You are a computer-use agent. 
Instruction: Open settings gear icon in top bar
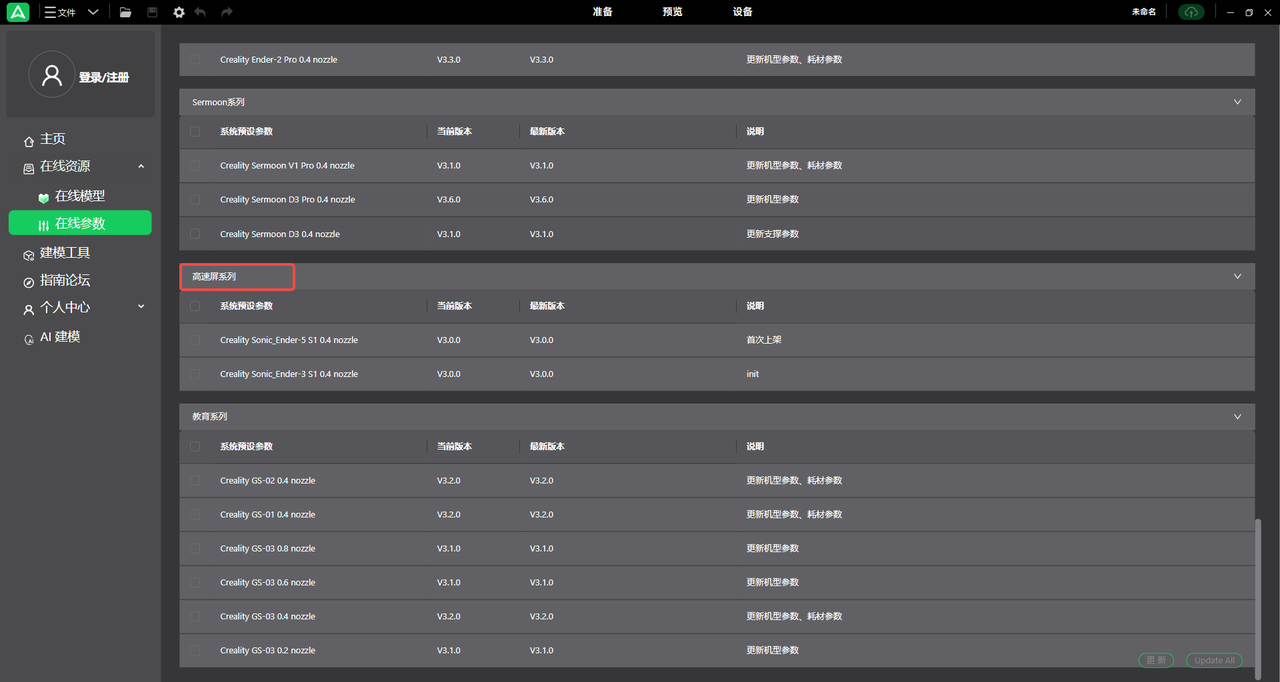pyautogui.click(x=179, y=12)
